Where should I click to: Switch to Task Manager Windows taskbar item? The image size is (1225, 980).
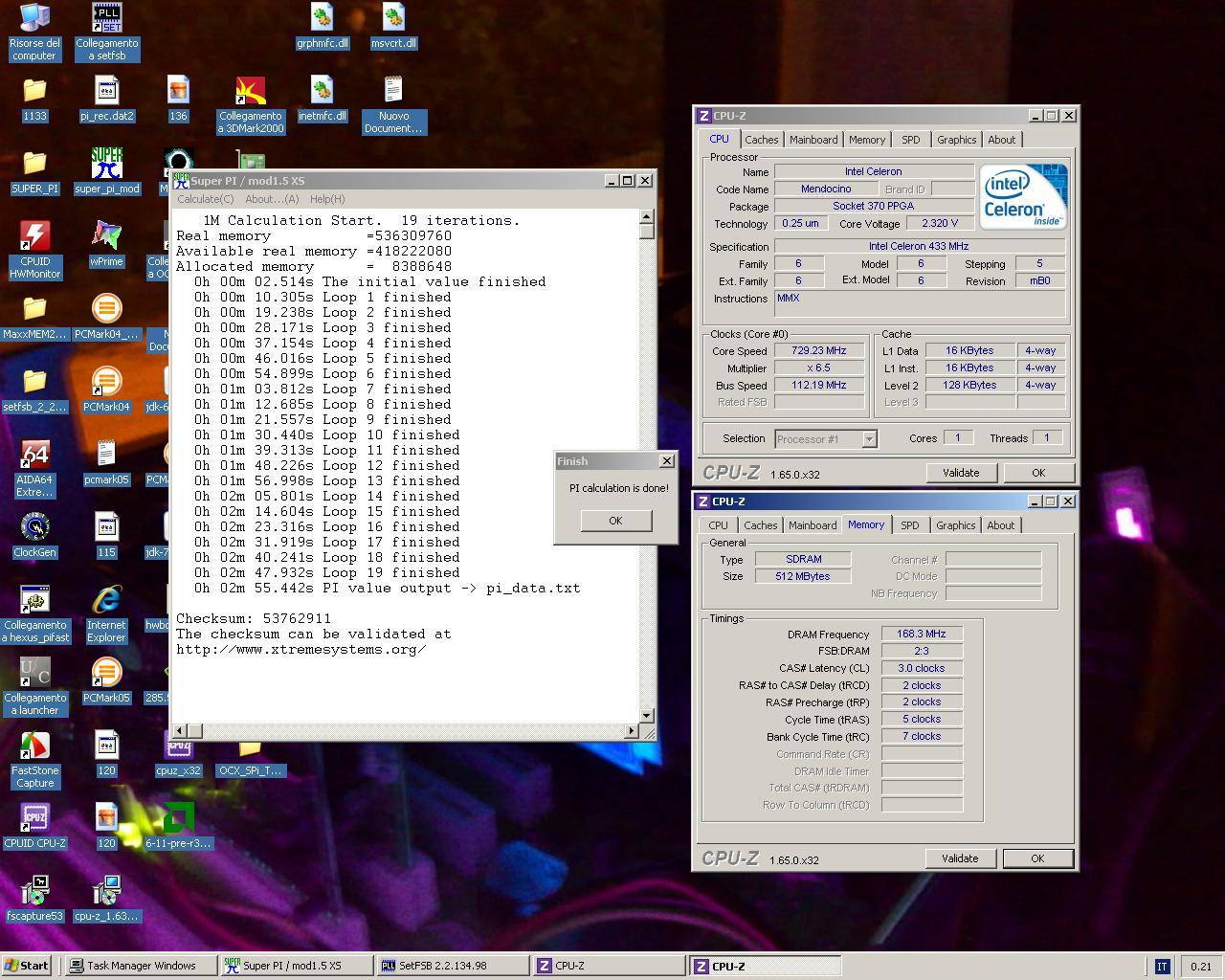(141, 966)
